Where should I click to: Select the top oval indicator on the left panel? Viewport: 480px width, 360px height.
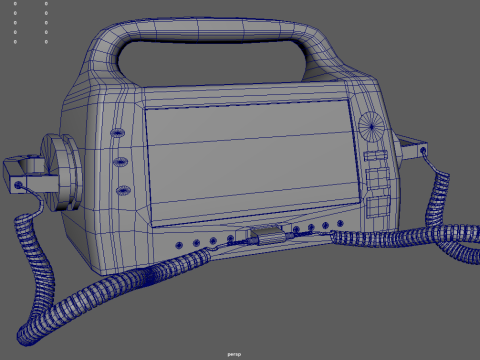pyautogui.click(x=118, y=133)
